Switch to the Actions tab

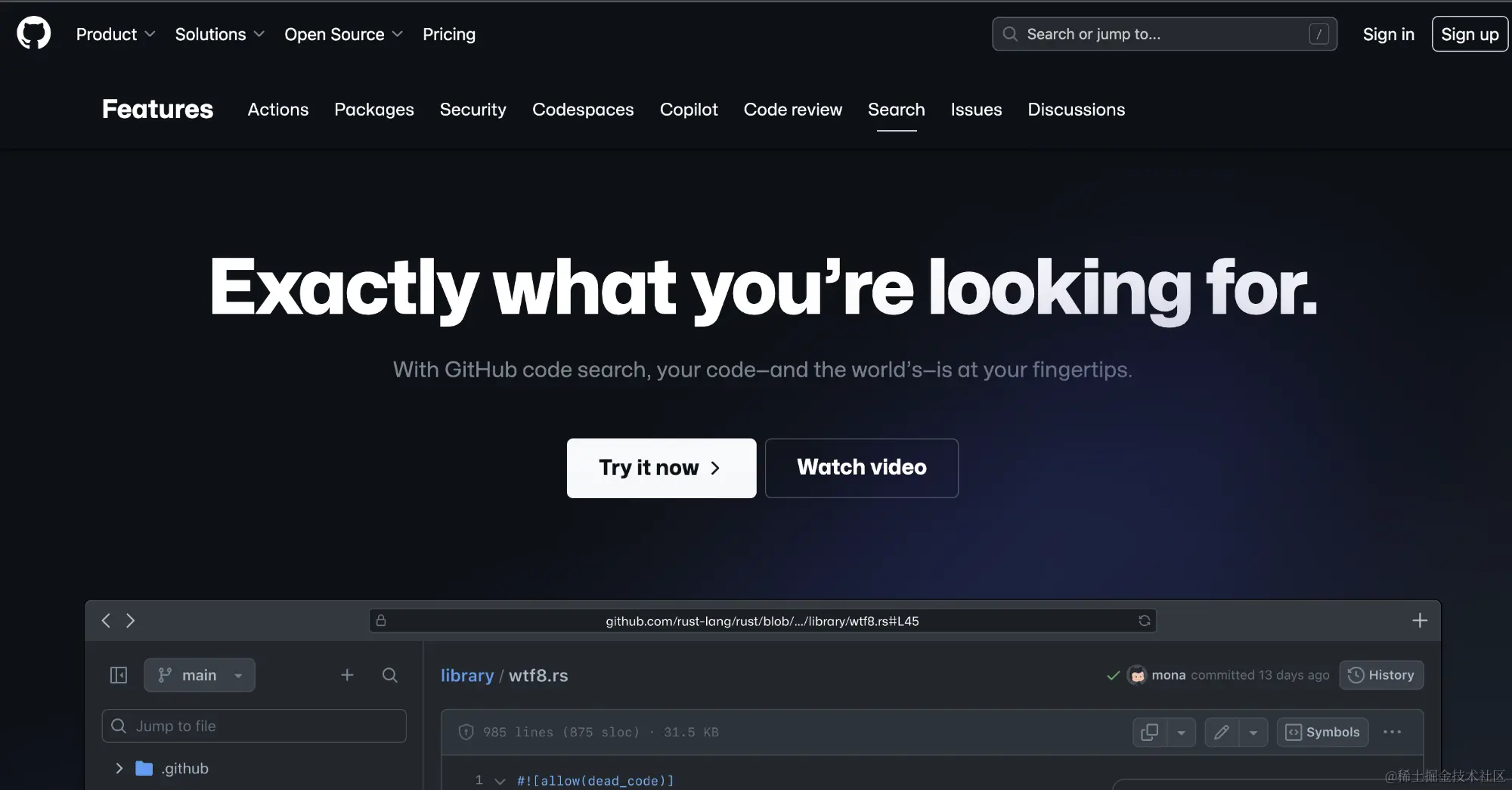click(x=278, y=110)
